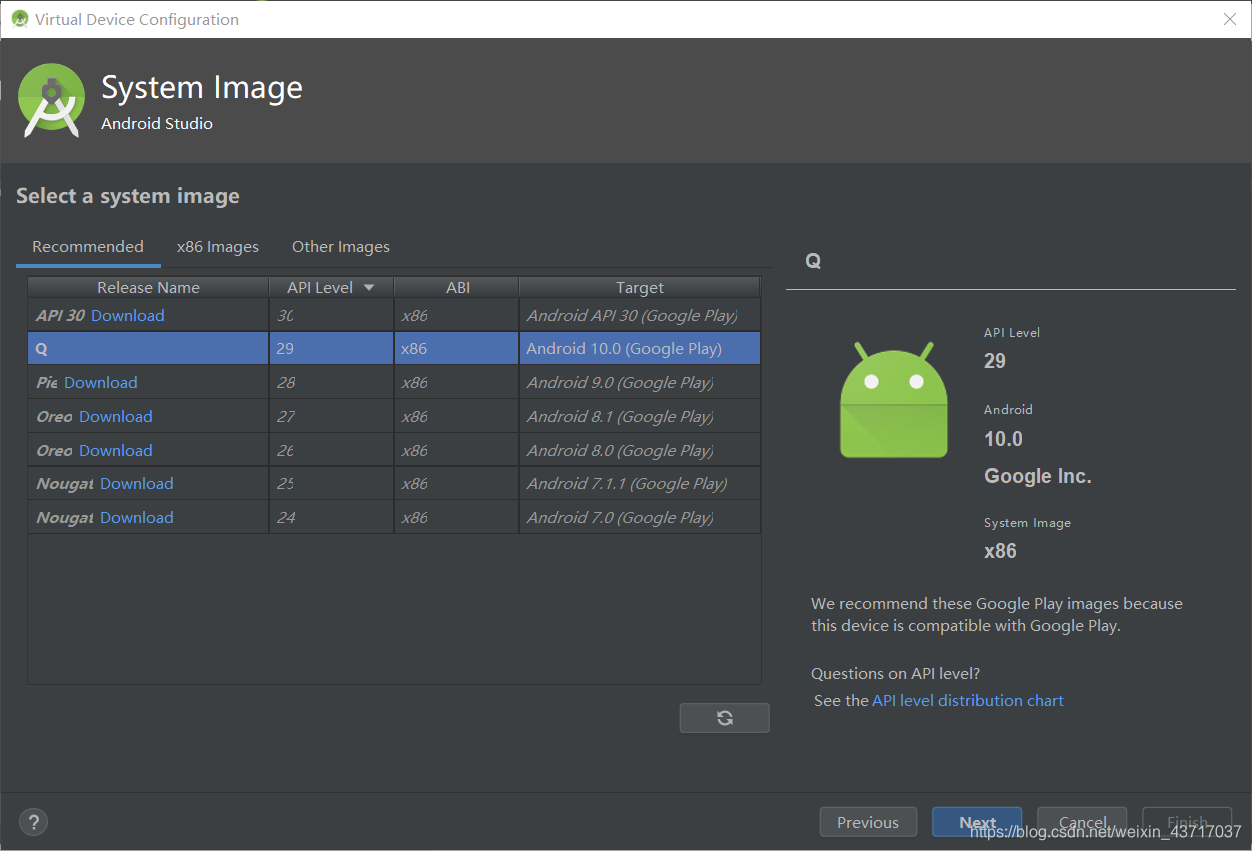Click the Pie release name
The width and height of the screenshot is (1252, 851).
(x=47, y=382)
